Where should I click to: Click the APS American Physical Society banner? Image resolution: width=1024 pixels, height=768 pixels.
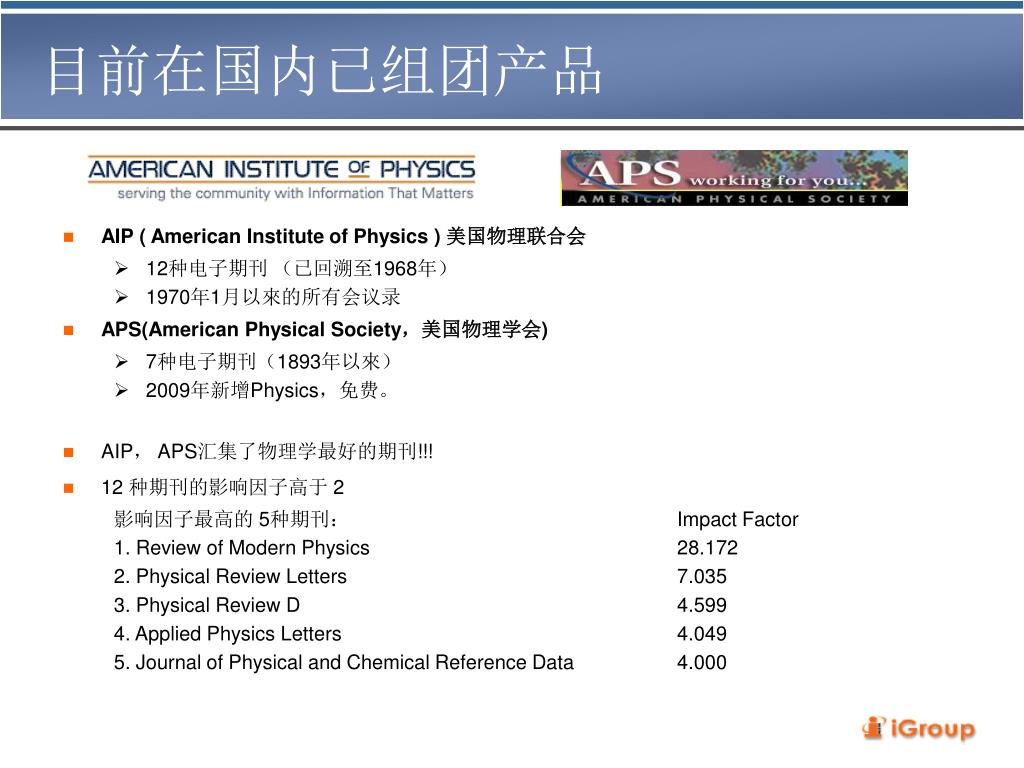click(734, 178)
